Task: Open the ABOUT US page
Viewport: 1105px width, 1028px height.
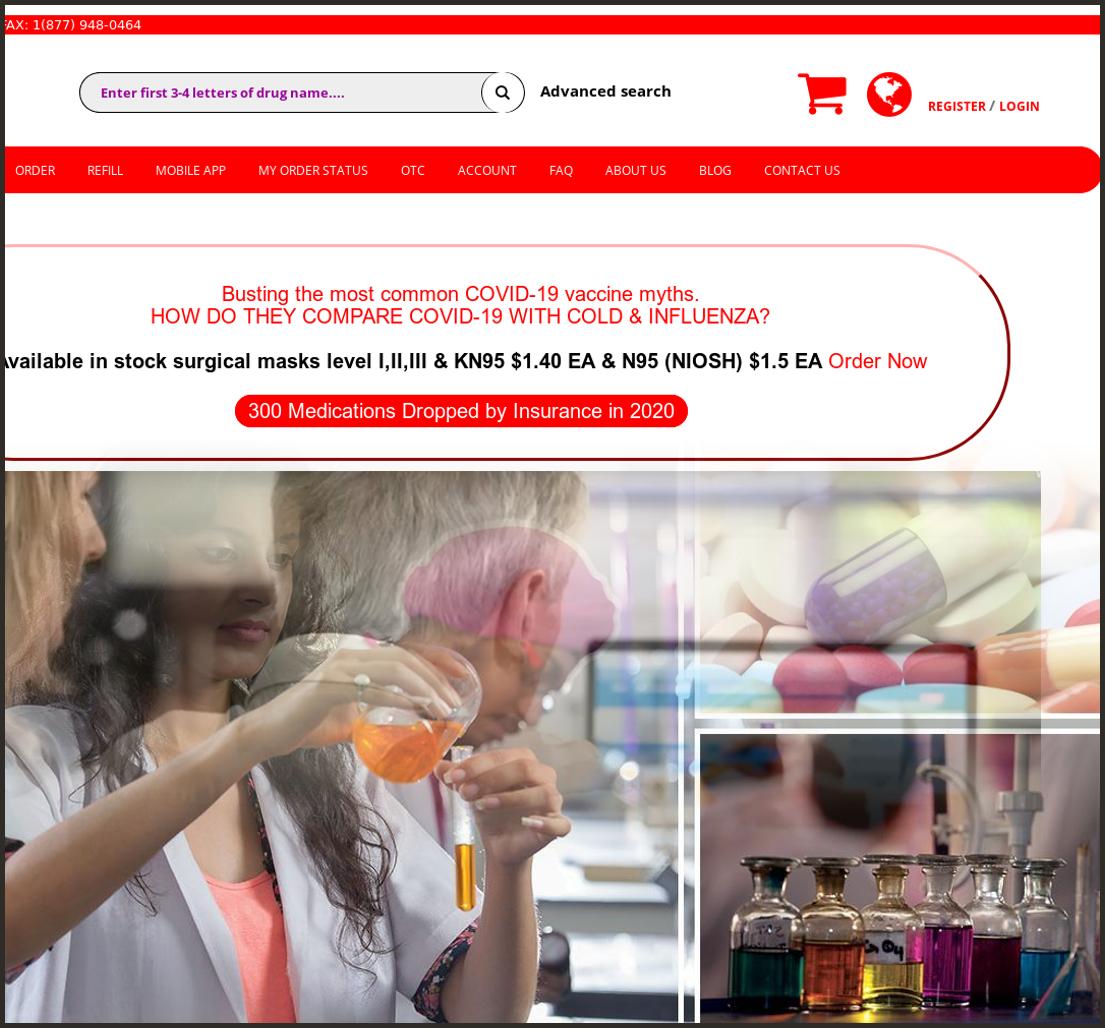Action: [x=635, y=170]
